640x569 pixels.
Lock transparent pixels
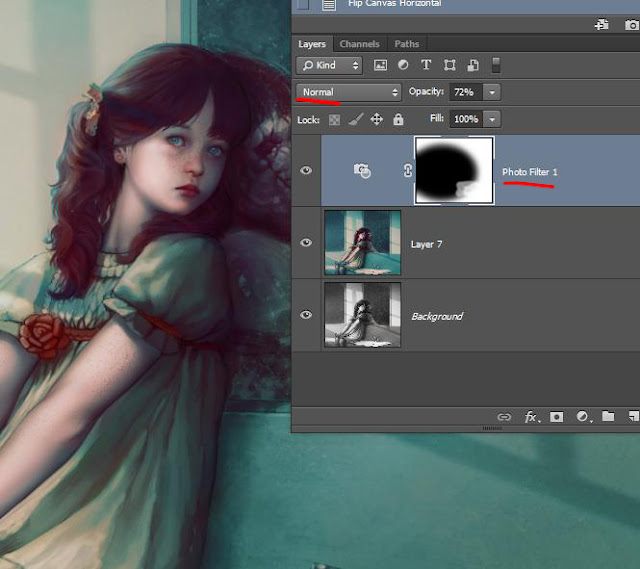coord(334,120)
